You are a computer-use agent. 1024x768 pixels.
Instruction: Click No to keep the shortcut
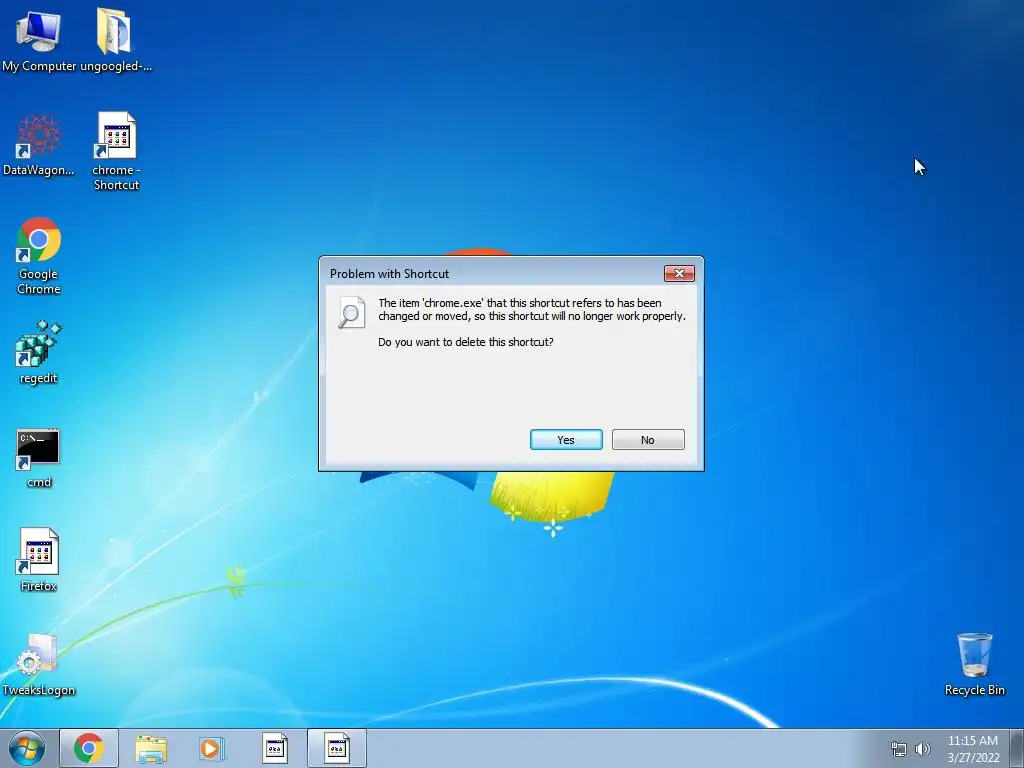click(x=648, y=440)
